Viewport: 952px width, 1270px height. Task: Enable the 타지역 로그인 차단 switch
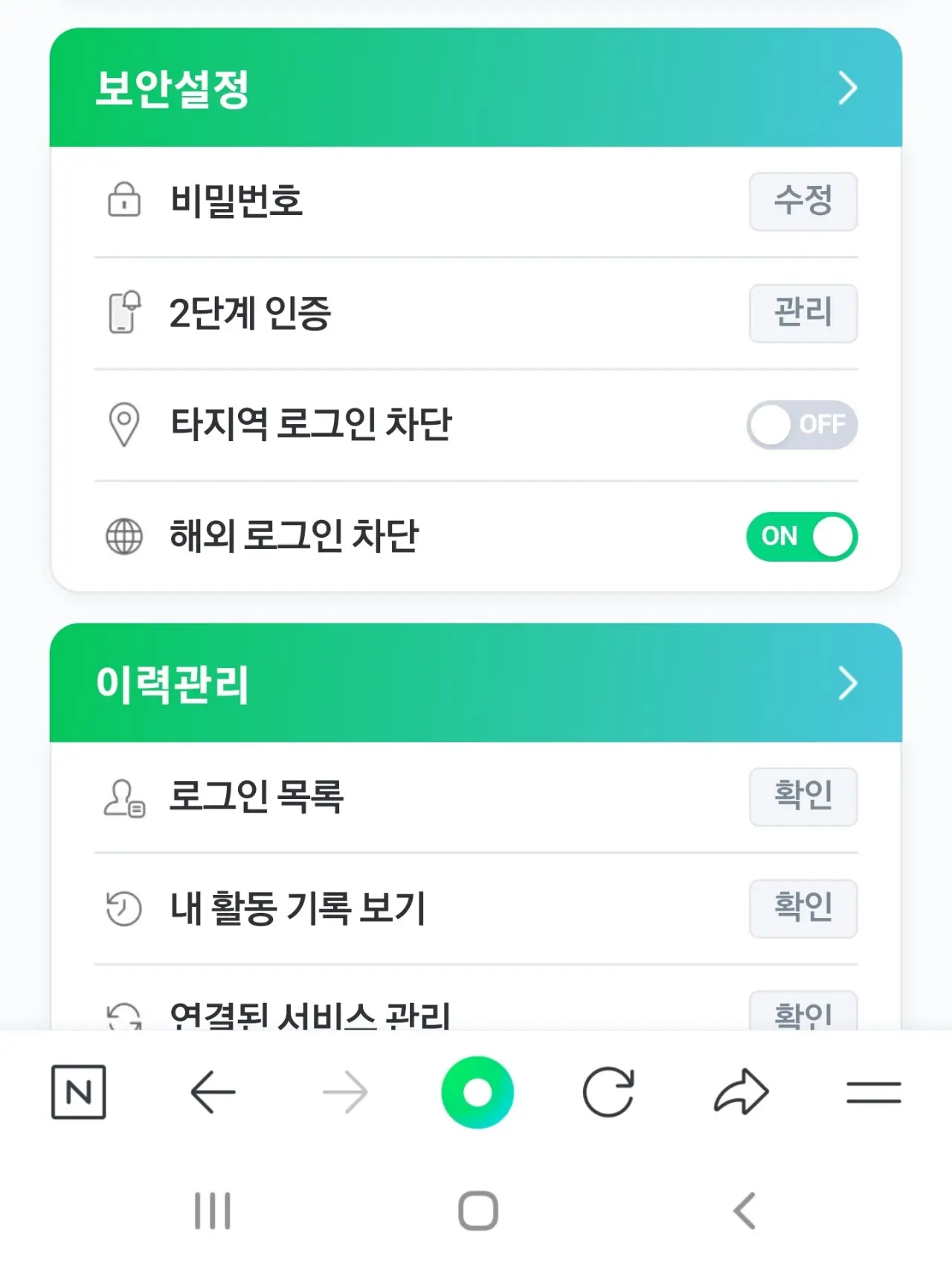point(802,425)
